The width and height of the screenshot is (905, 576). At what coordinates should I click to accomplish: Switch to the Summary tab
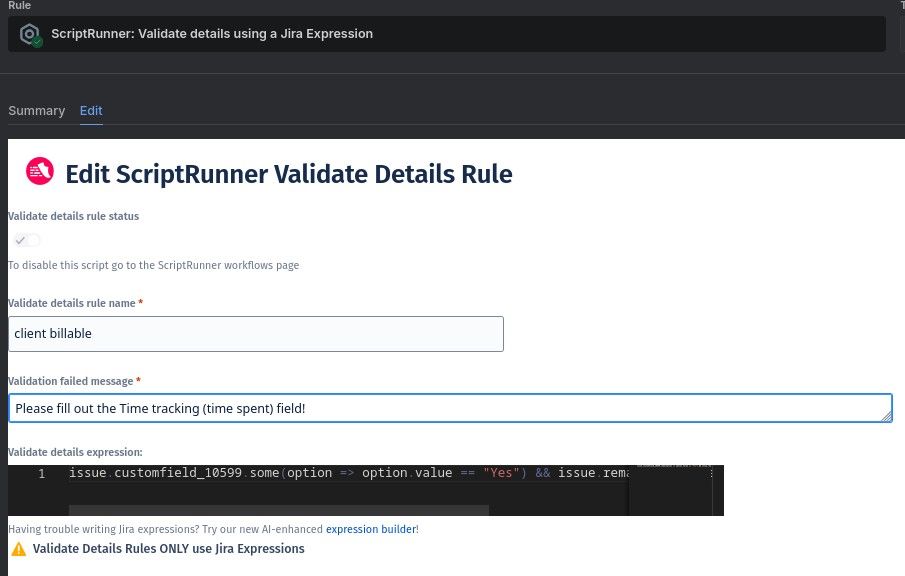(x=36, y=111)
